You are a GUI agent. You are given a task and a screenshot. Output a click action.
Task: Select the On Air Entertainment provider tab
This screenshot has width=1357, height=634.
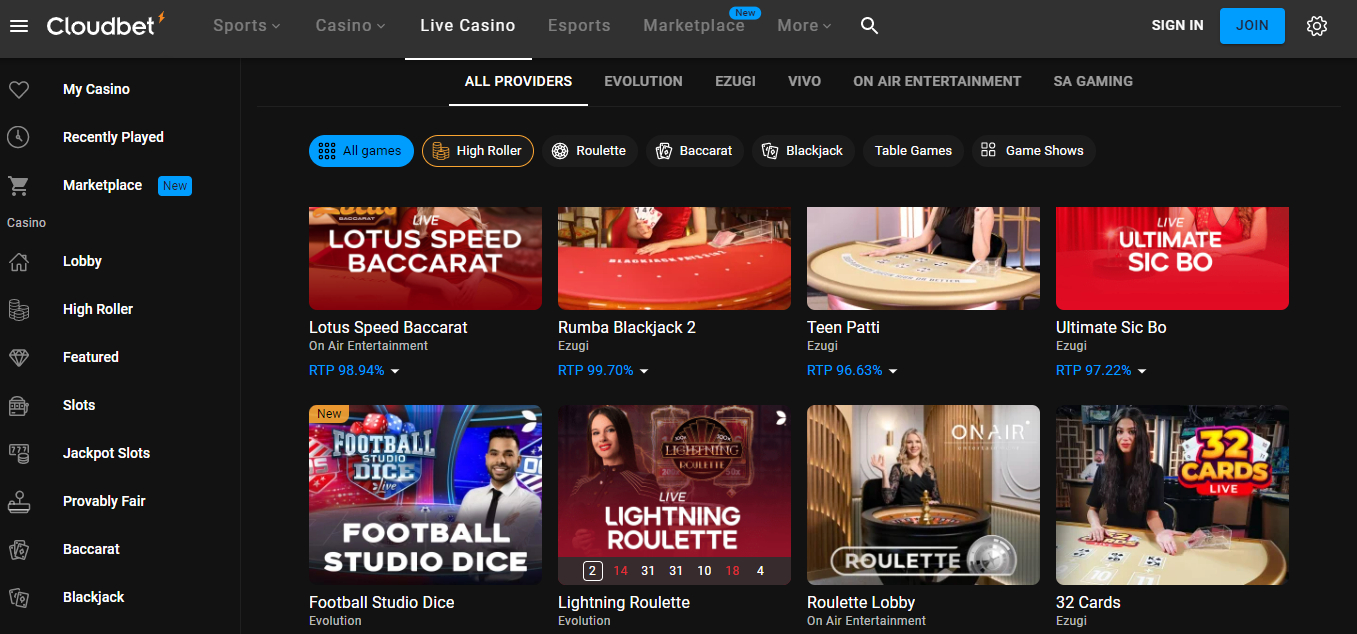point(937,81)
